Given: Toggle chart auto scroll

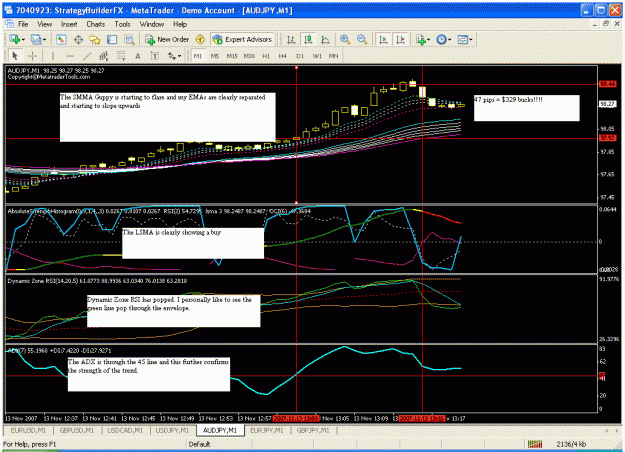Looking at the screenshot, I should pos(383,39).
